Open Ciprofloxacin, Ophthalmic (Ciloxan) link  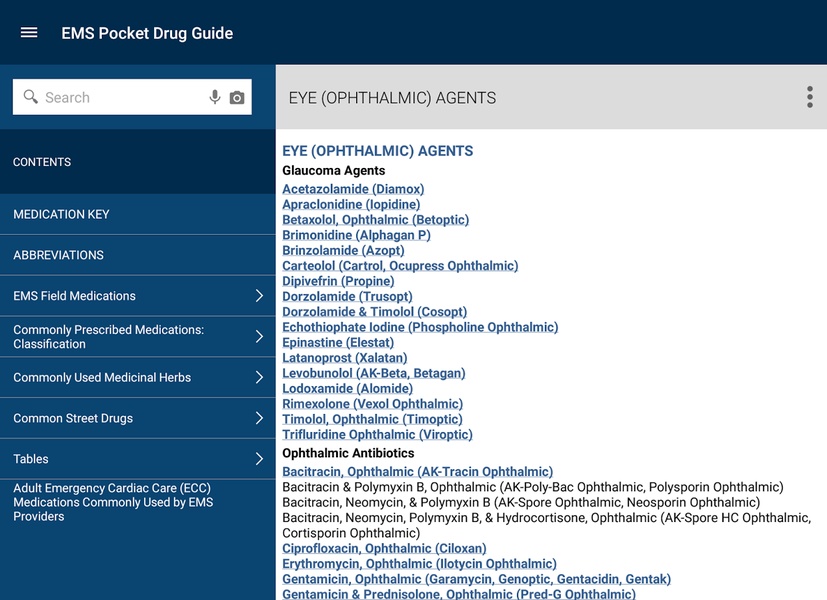pos(384,548)
